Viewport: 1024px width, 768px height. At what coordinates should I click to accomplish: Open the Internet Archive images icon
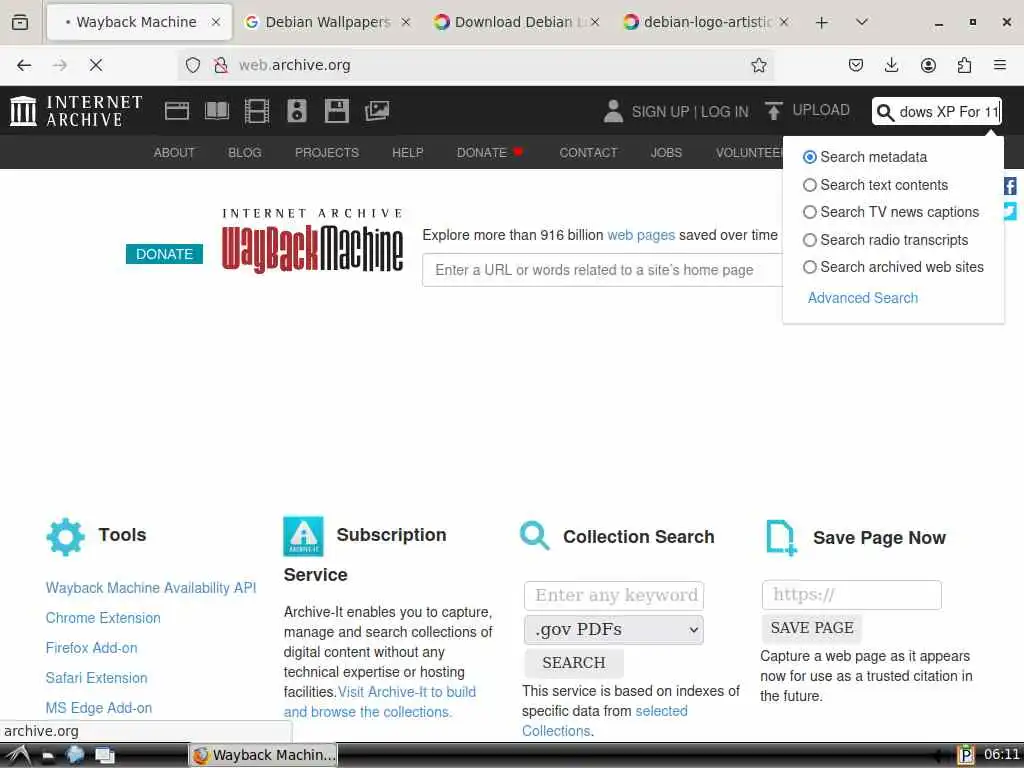(377, 111)
